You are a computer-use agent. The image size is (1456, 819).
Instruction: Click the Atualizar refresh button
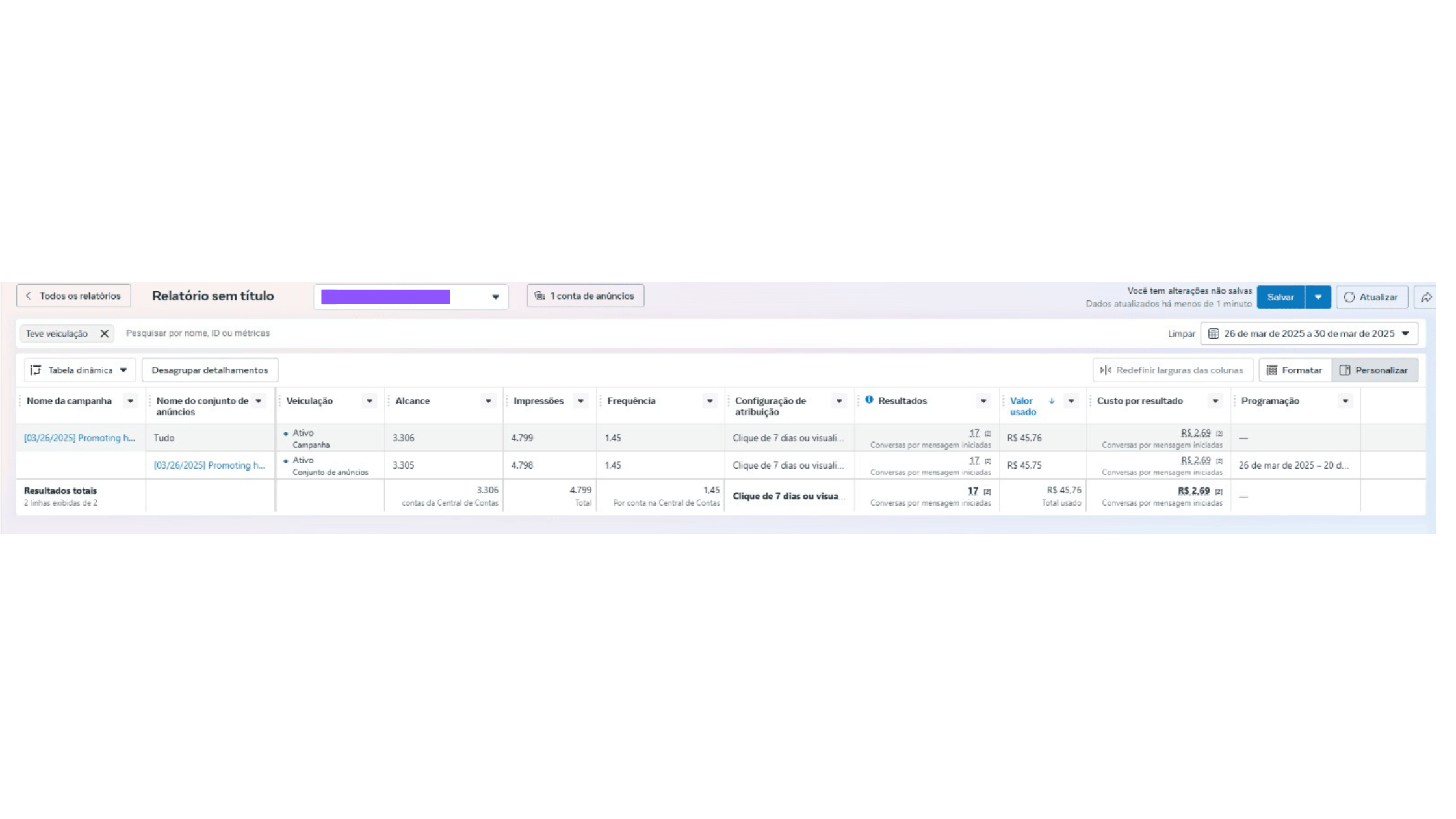[x=1371, y=297]
